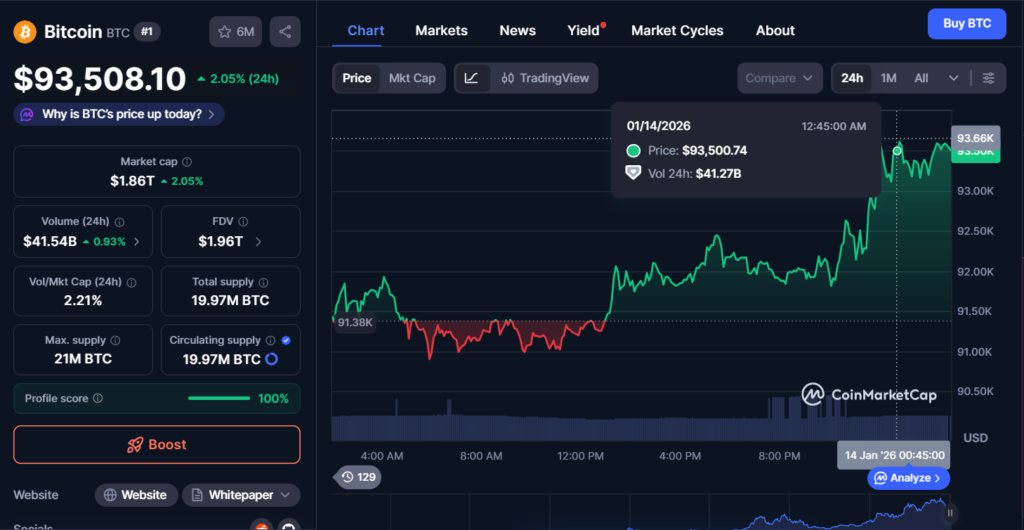Switch to TradingView chart mode
The height and width of the screenshot is (530, 1024).
pyautogui.click(x=545, y=78)
